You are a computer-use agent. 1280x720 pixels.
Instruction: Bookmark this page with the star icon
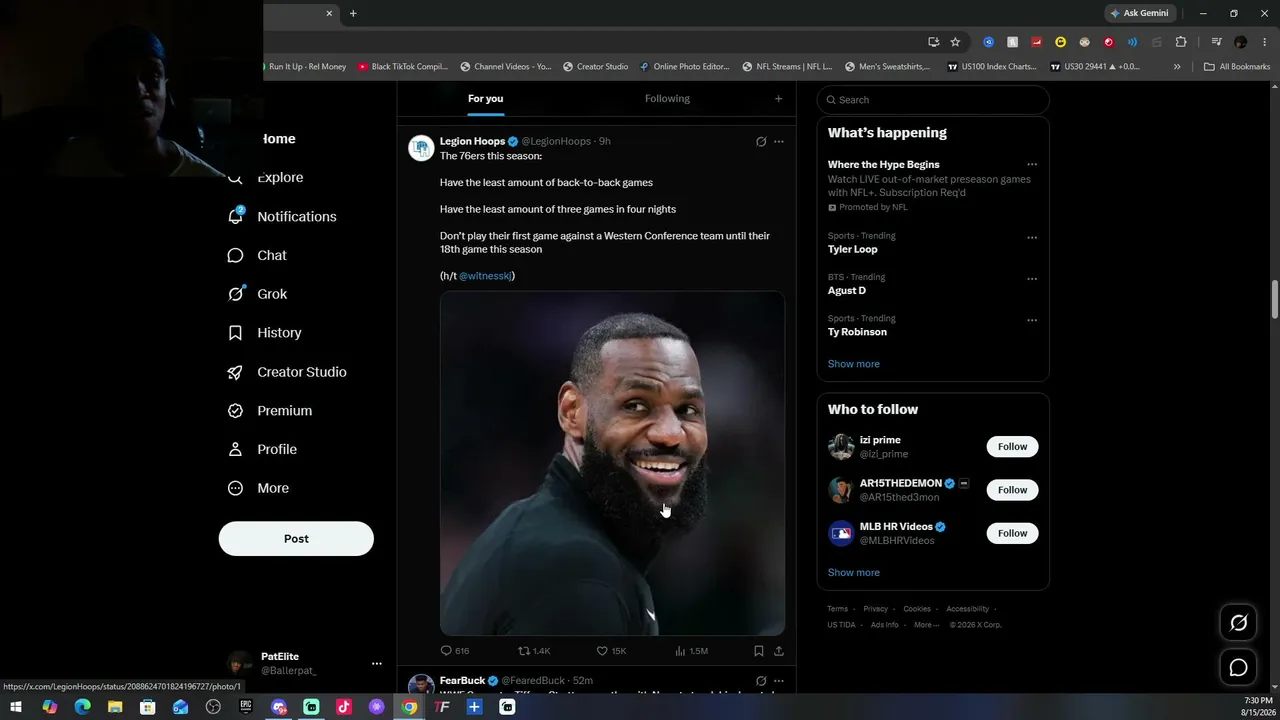[x=955, y=42]
